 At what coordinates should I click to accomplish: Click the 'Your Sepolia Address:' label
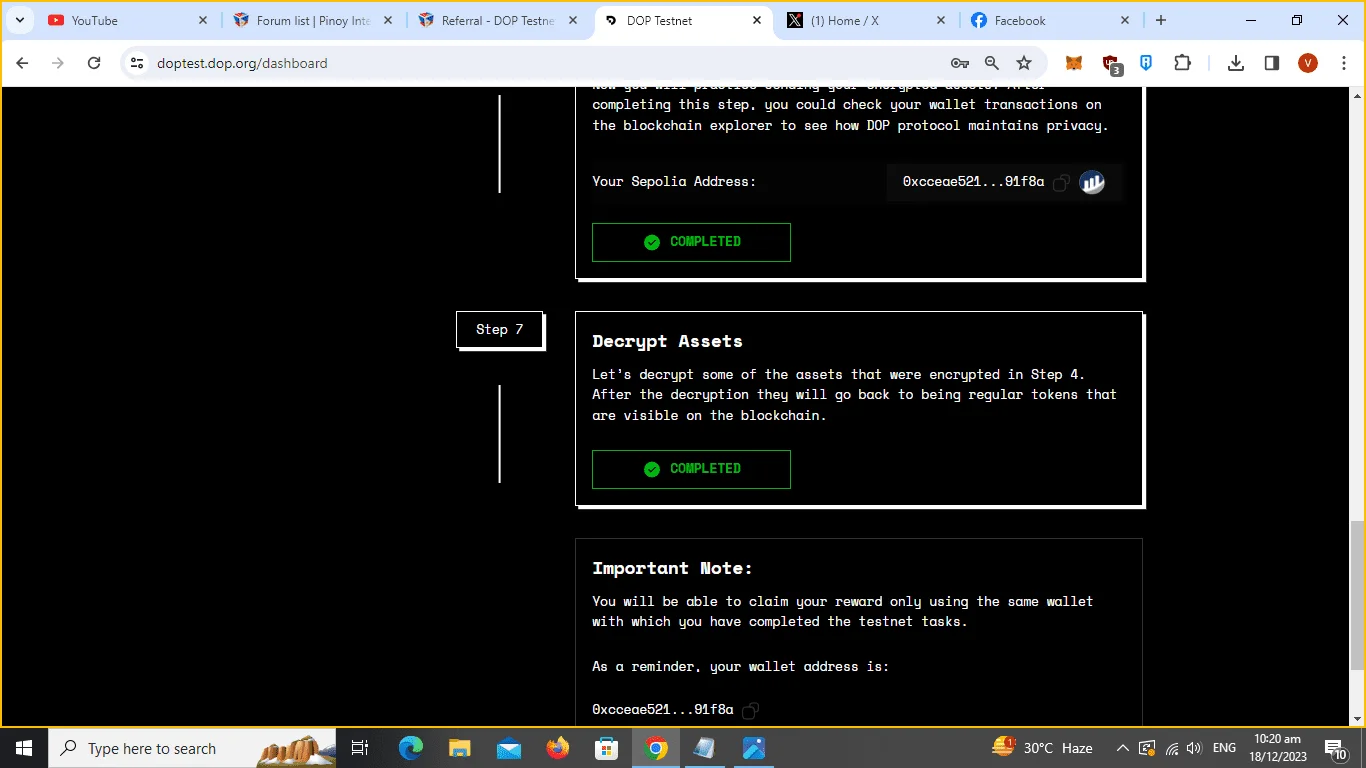(x=674, y=182)
